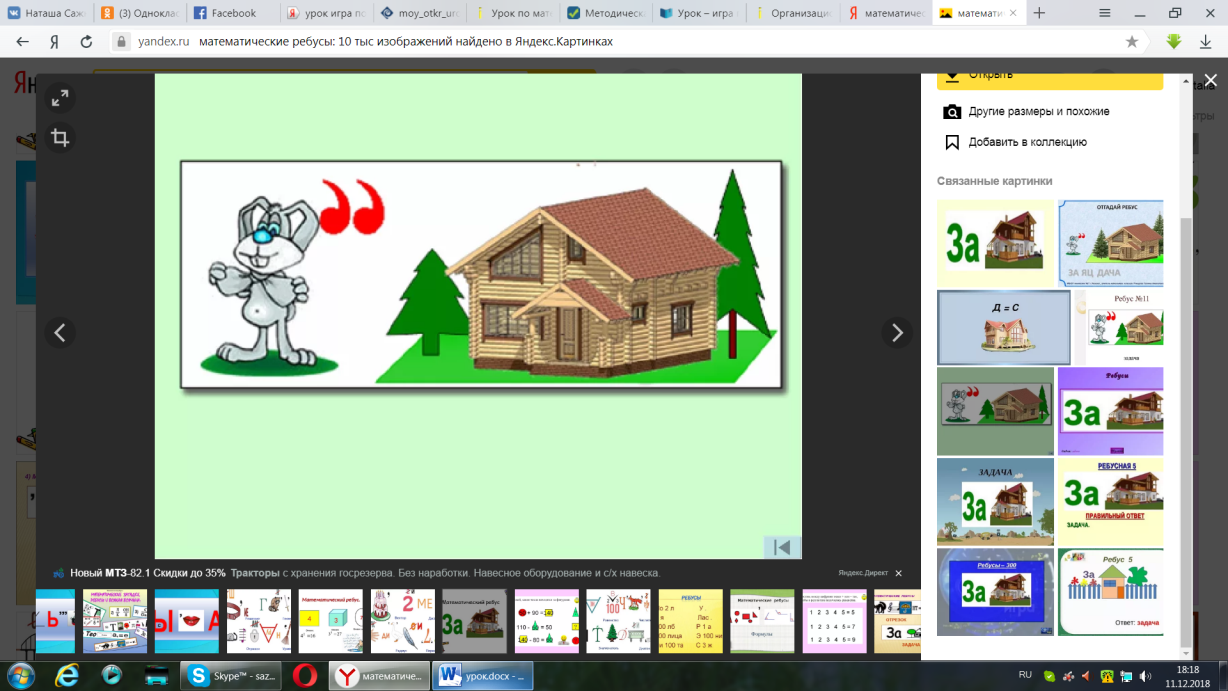Jump to first thumbnail strip button
The image size is (1228, 691).
pyautogui.click(x=782, y=547)
